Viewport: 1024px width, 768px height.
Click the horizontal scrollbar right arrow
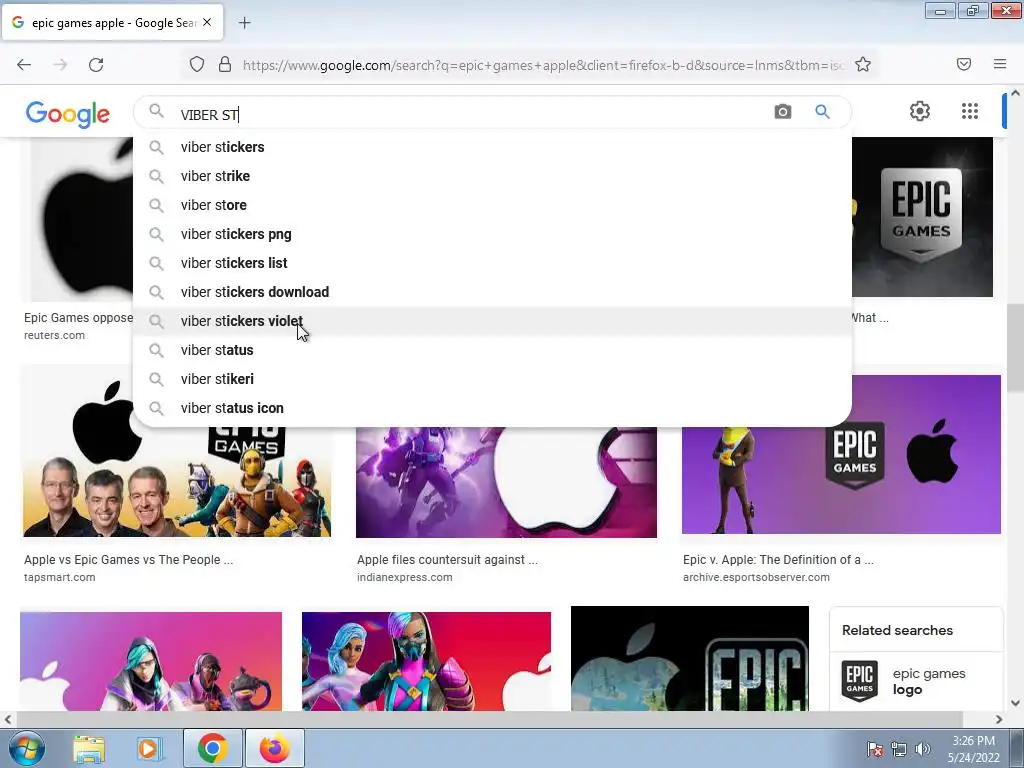tap(999, 719)
